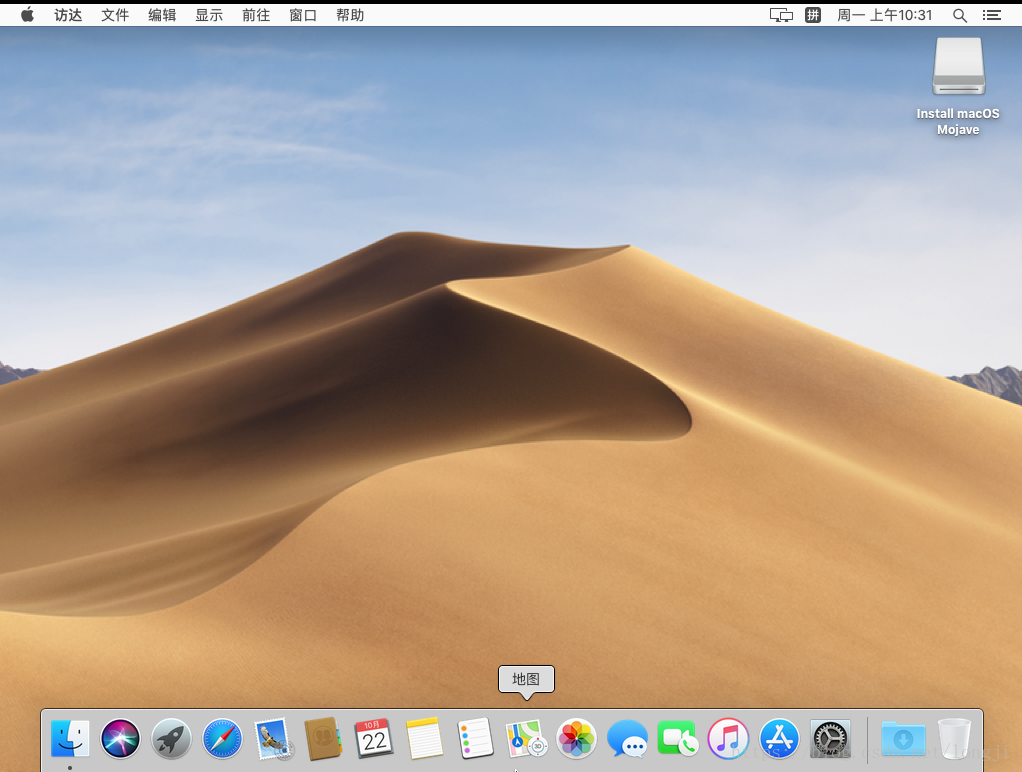Open Launchpad rocket icon
1022x772 pixels.
[x=171, y=739]
